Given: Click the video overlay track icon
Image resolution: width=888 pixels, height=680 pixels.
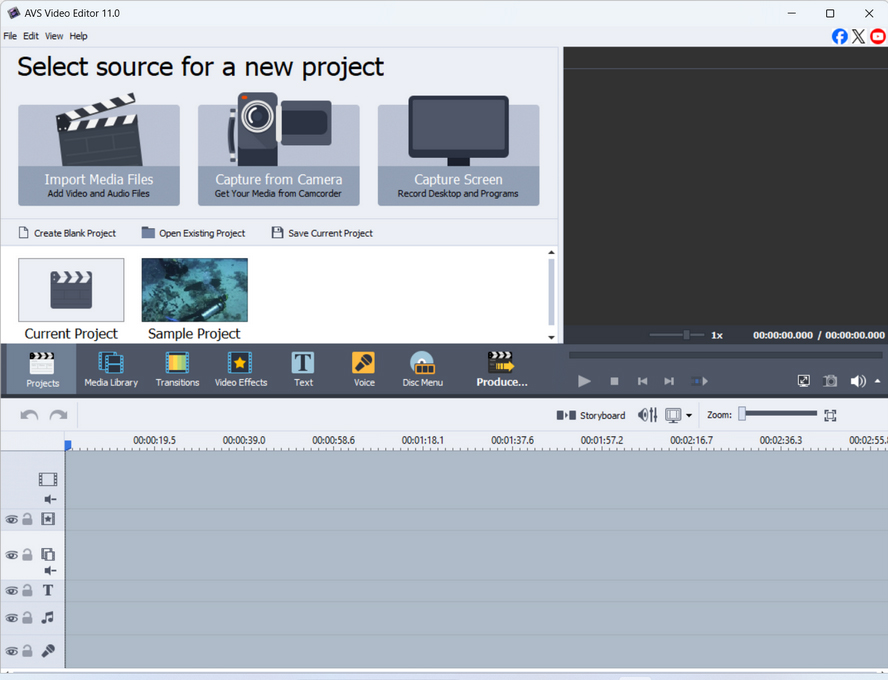Looking at the screenshot, I should pos(48,554).
